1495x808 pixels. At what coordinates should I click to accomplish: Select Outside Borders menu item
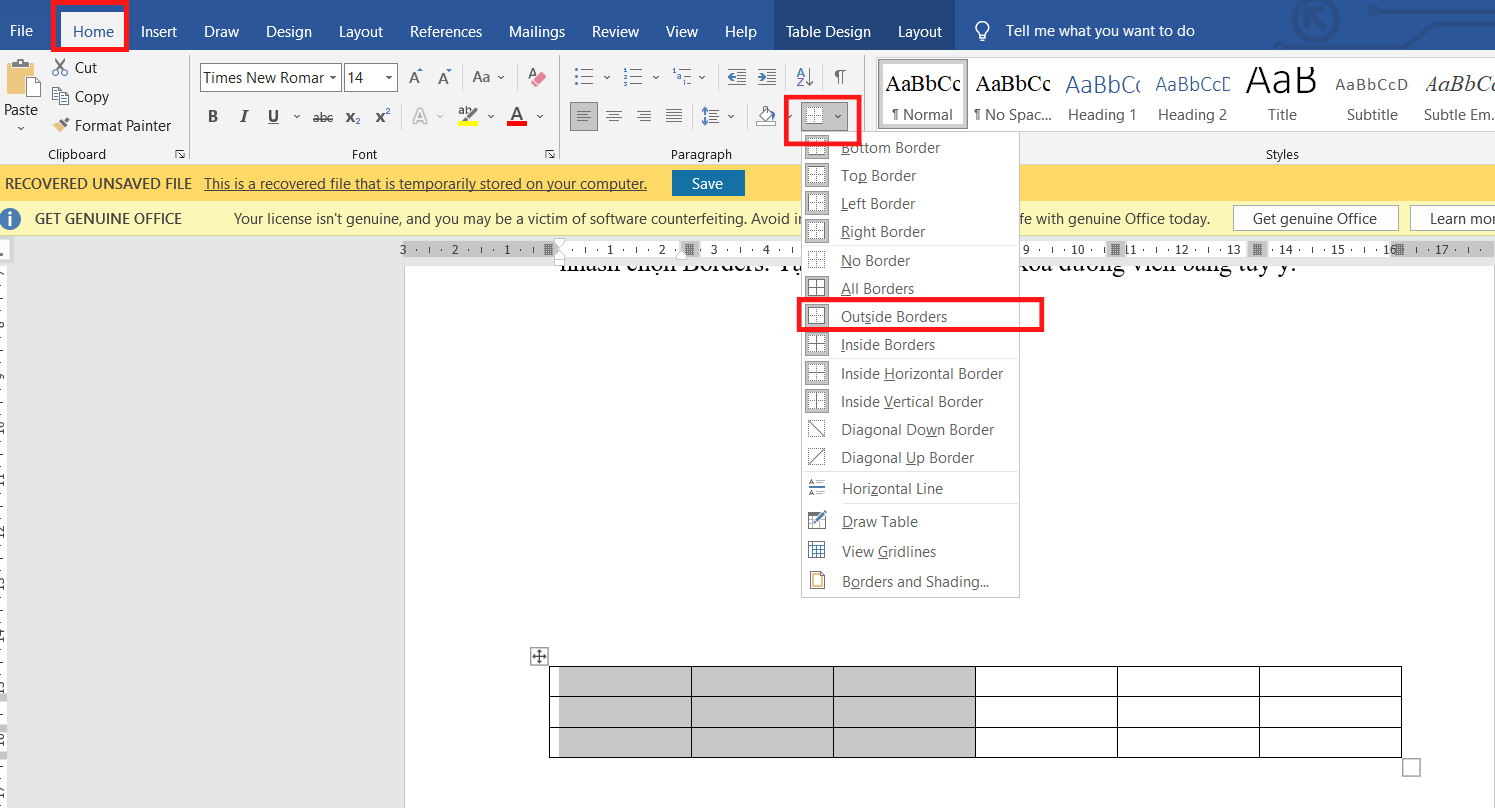(x=910, y=317)
